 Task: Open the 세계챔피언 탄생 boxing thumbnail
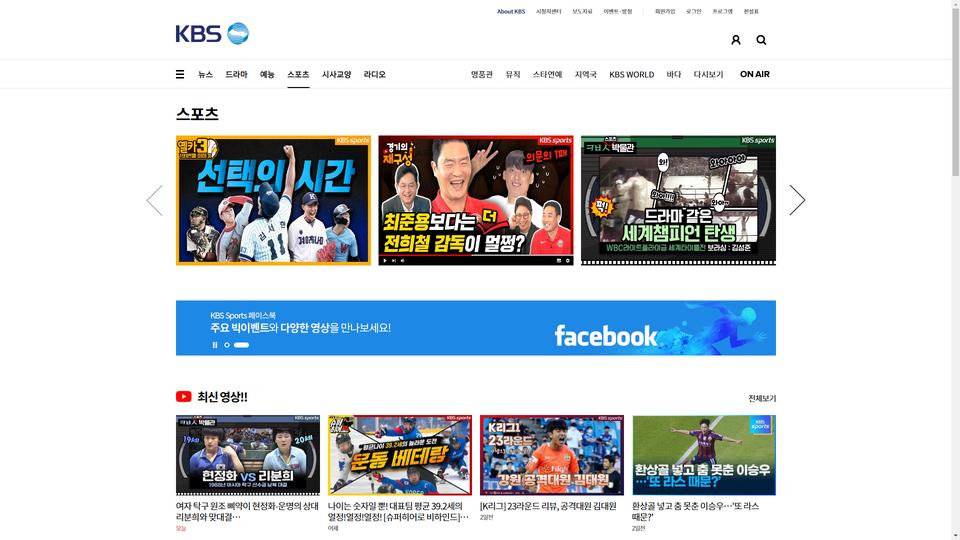678,200
